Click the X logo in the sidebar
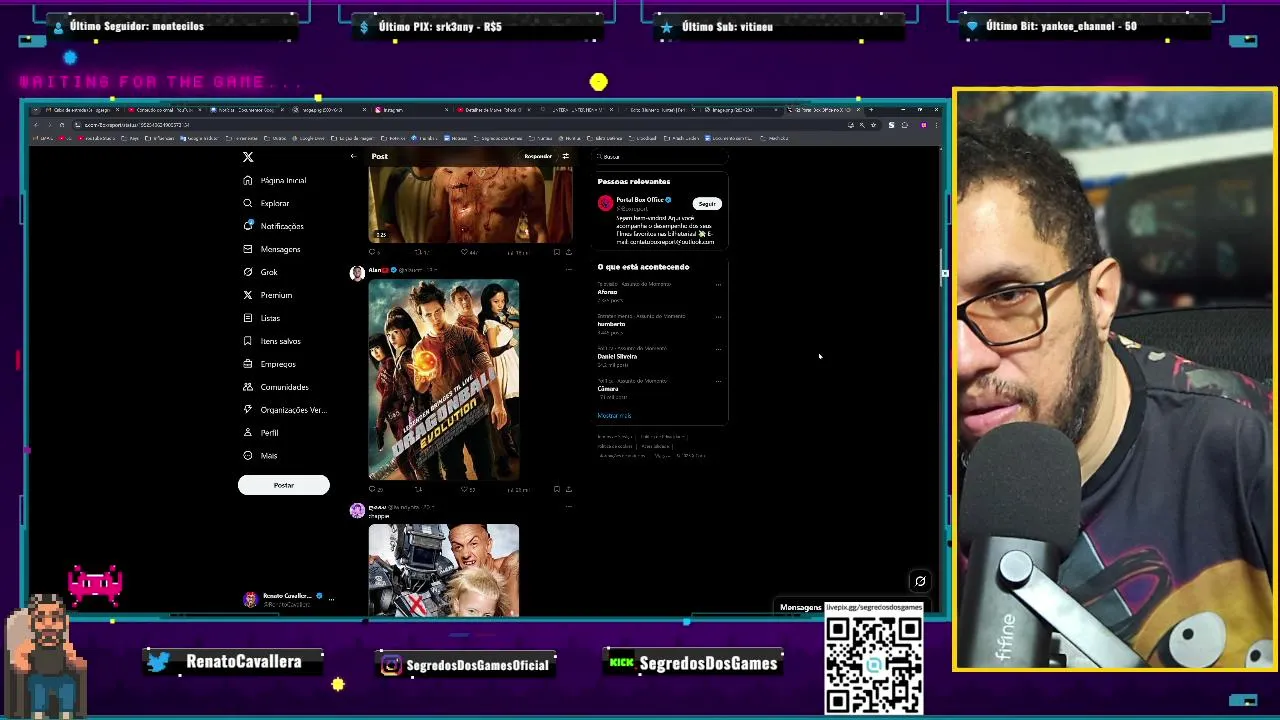Viewport: 1280px width, 720px height. 248,157
